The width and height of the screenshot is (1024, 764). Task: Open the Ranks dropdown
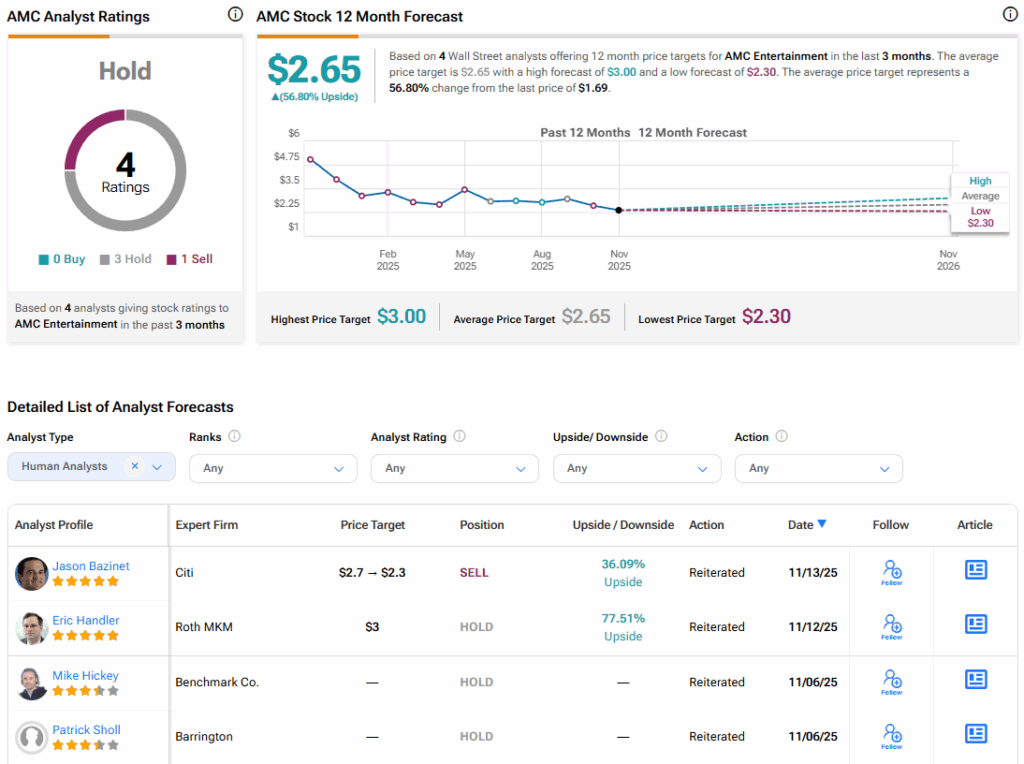tap(273, 468)
